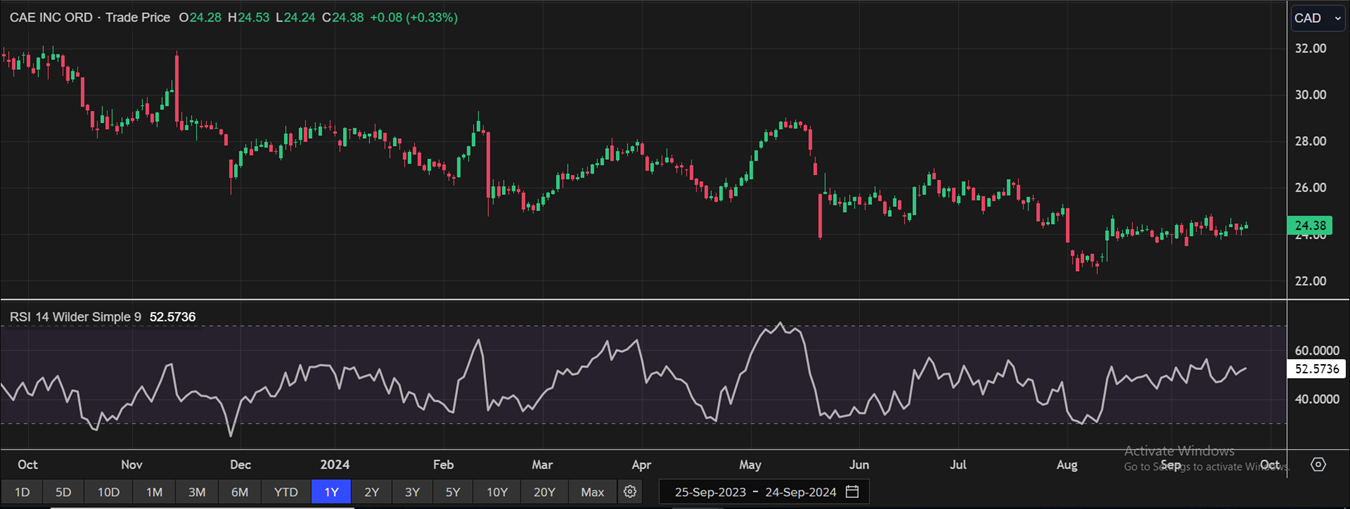The width and height of the screenshot is (1350, 509).
Task: Click the Apr label on the time axis
Action: point(641,465)
